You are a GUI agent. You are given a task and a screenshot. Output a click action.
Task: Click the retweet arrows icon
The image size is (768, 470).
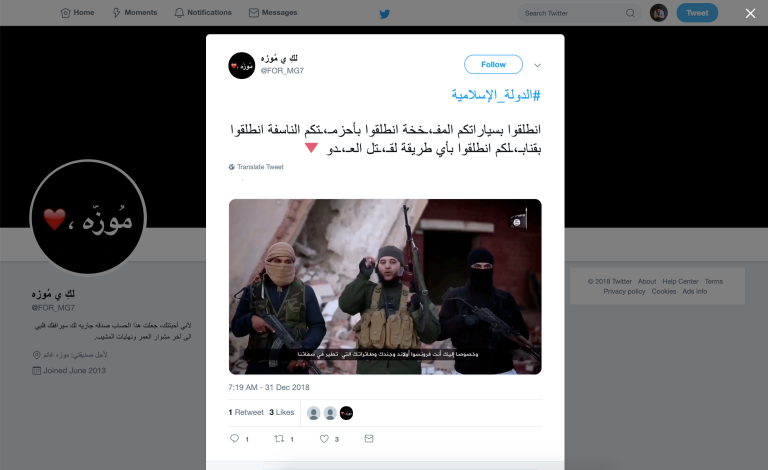point(279,439)
